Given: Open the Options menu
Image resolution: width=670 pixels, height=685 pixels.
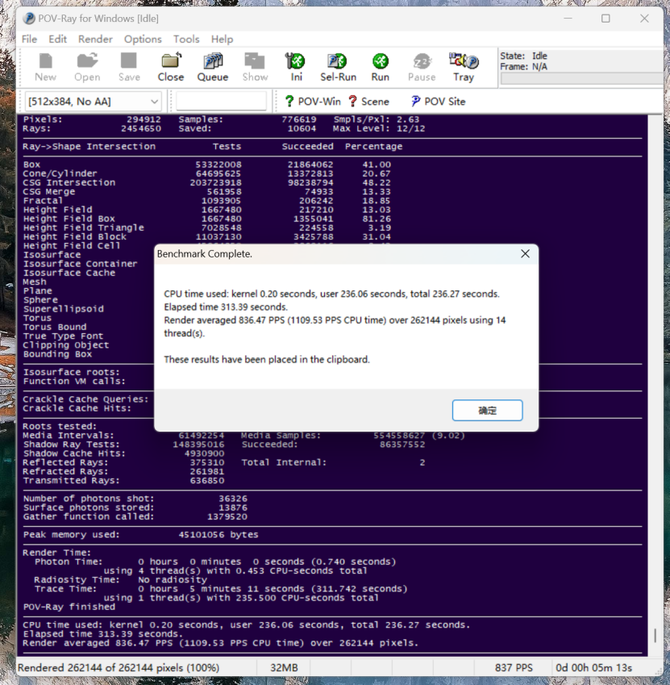Looking at the screenshot, I should [143, 39].
